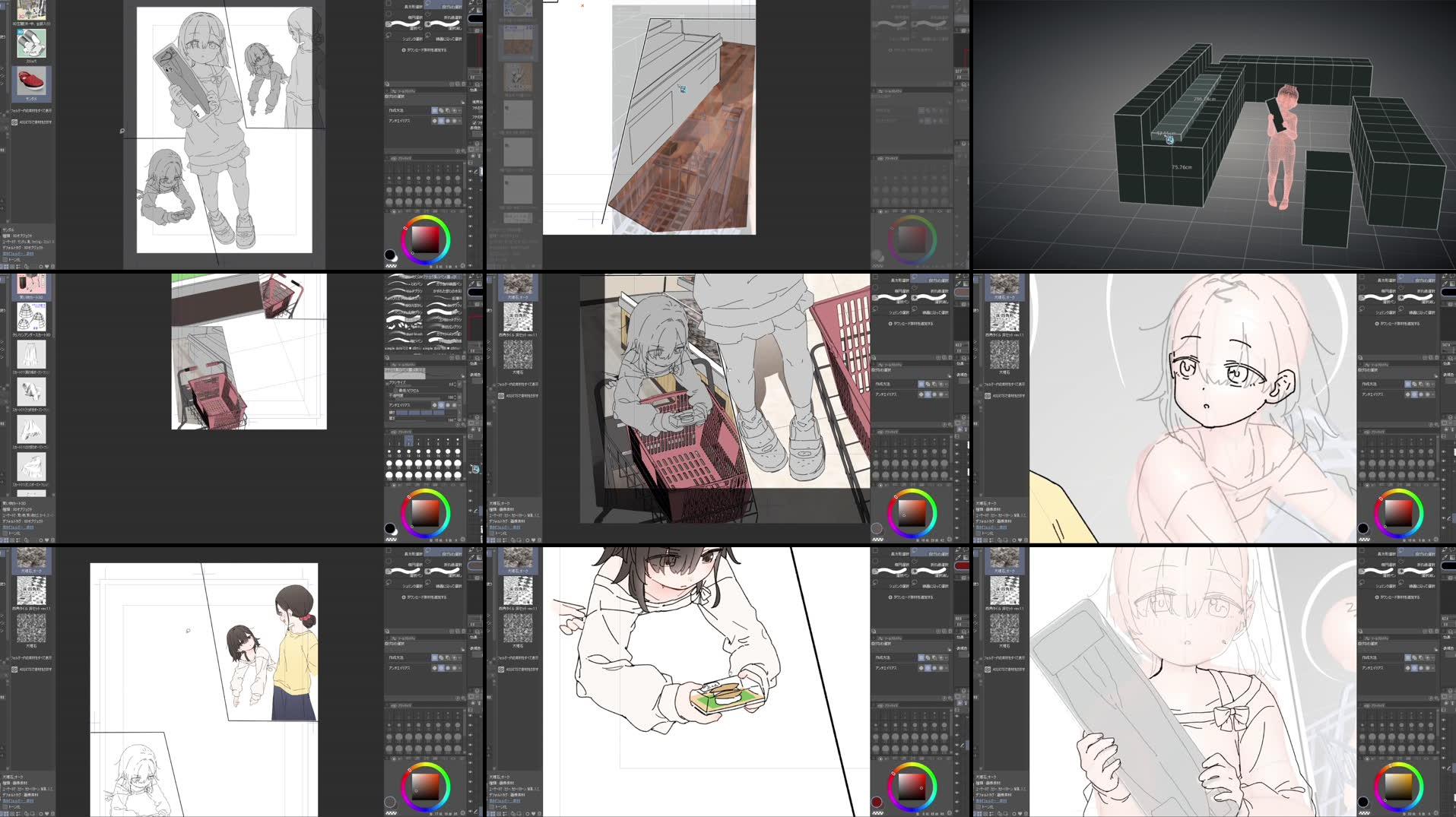Choose the first skirt 3D material under crinoline thumbnail

[x=31, y=354]
